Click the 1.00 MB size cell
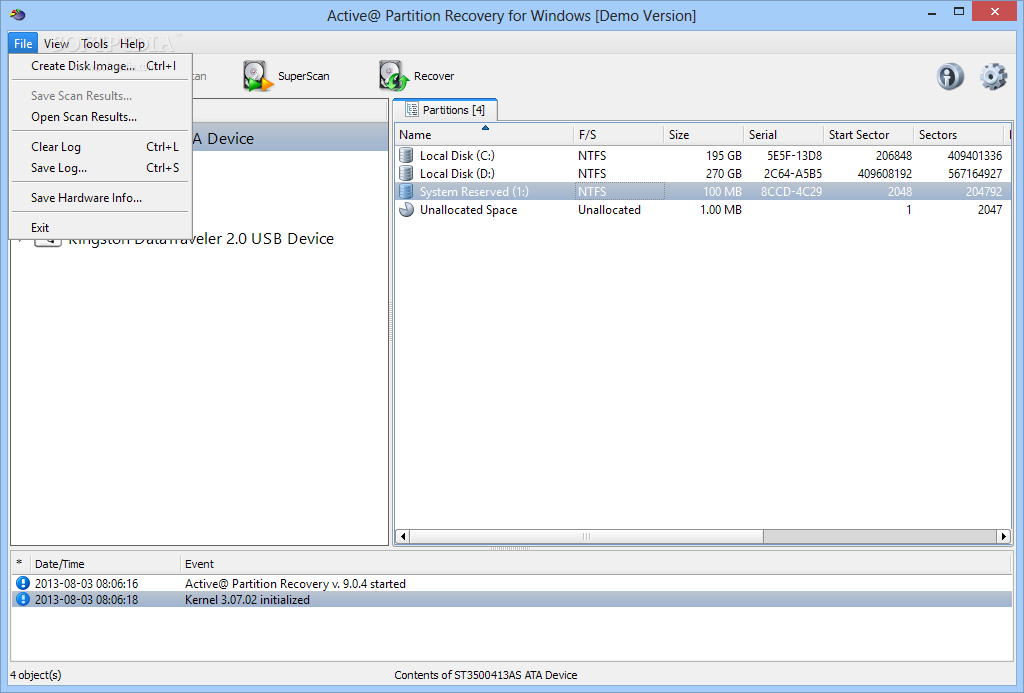Image resolution: width=1024 pixels, height=693 pixels. 721,210
